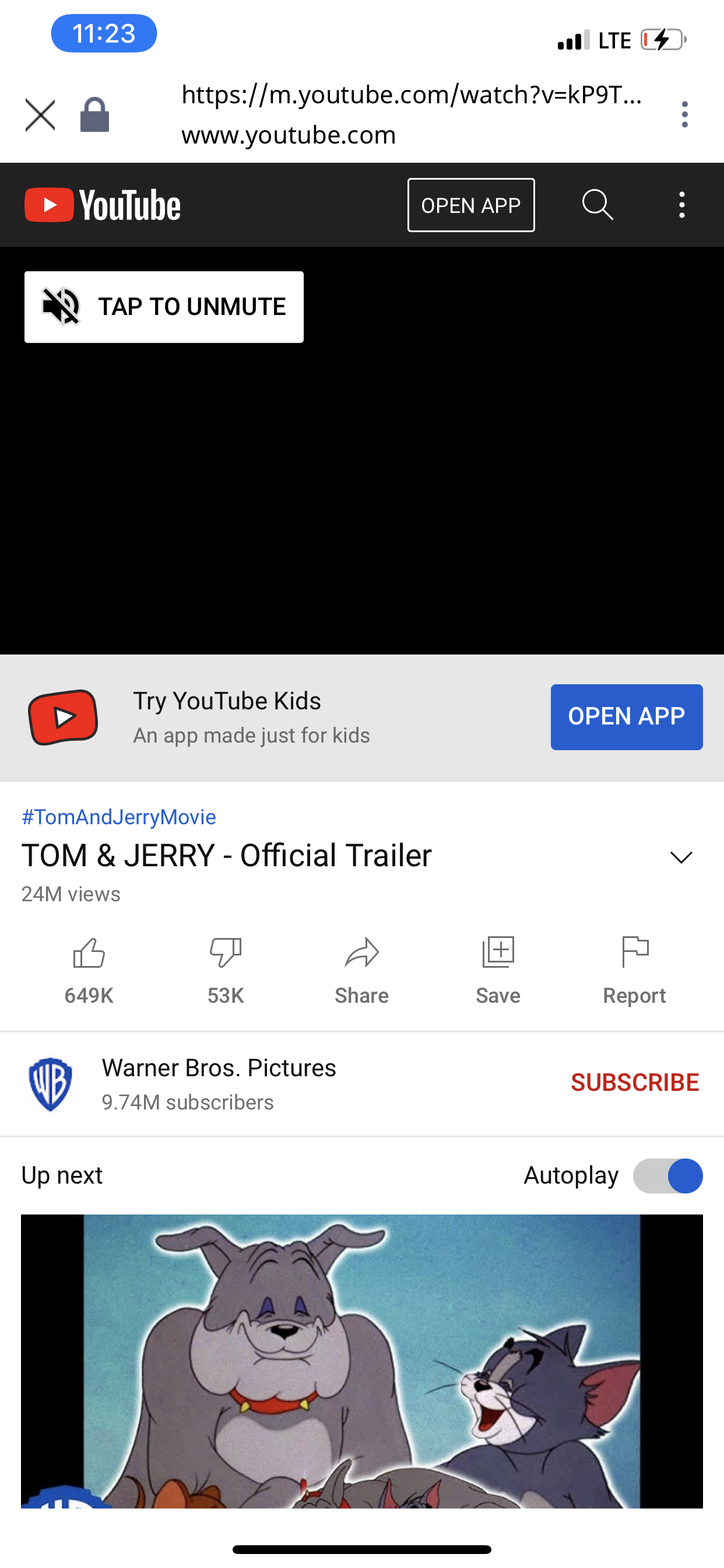Open Warner Bros. Pictures channel avatar
Image resolution: width=724 pixels, height=1568 pixels.
click(51, 1083)
